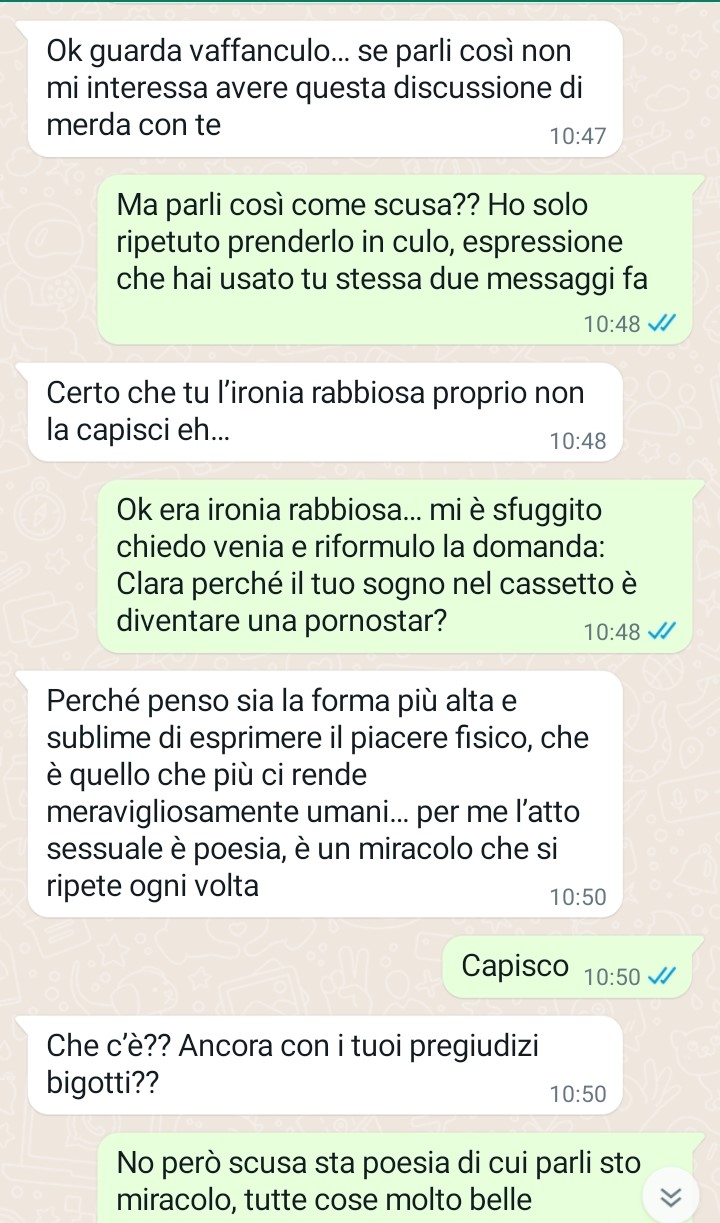This screenshot has height=1223, width=720.
Task: Click 10:48 time below 'due messaggi fa'
Action: click(612, 323)
